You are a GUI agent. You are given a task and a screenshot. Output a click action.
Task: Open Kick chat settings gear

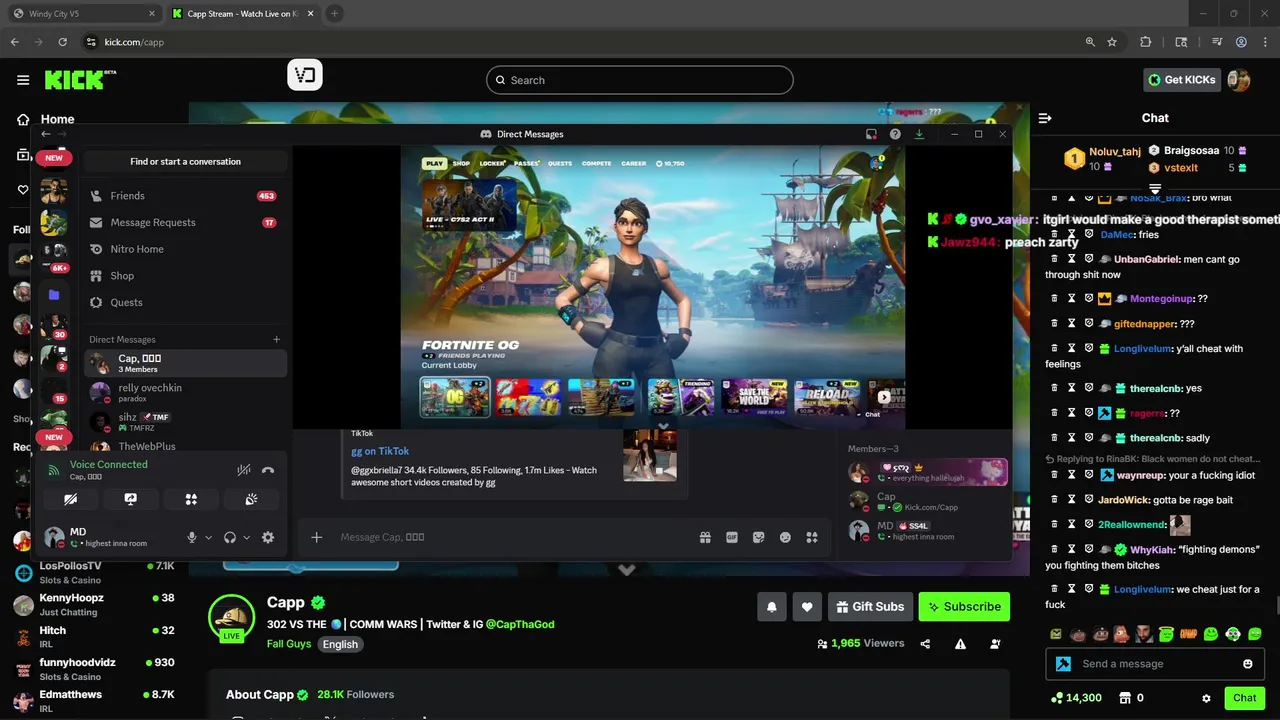pos(1206,698)
